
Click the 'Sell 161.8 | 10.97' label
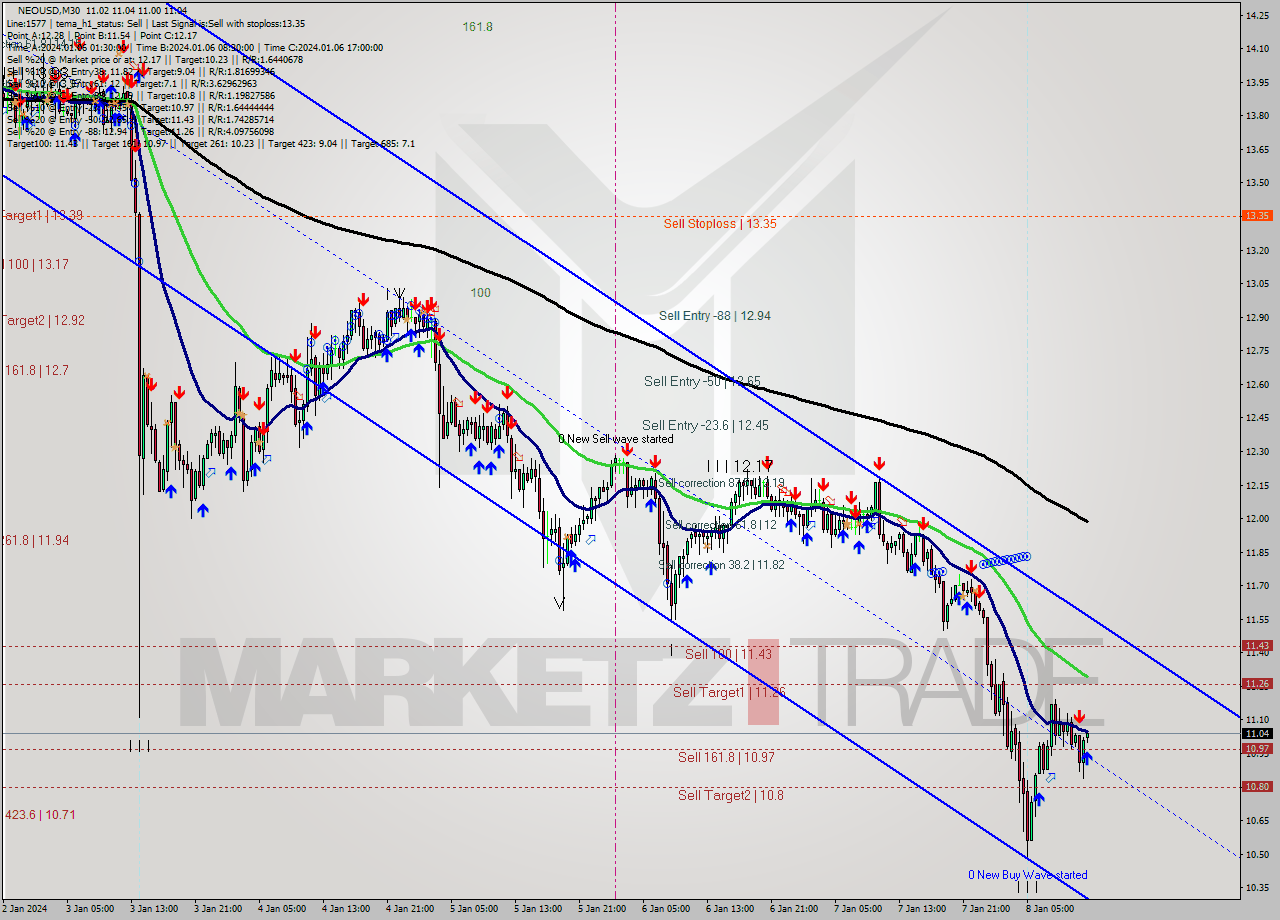(726, 757)
